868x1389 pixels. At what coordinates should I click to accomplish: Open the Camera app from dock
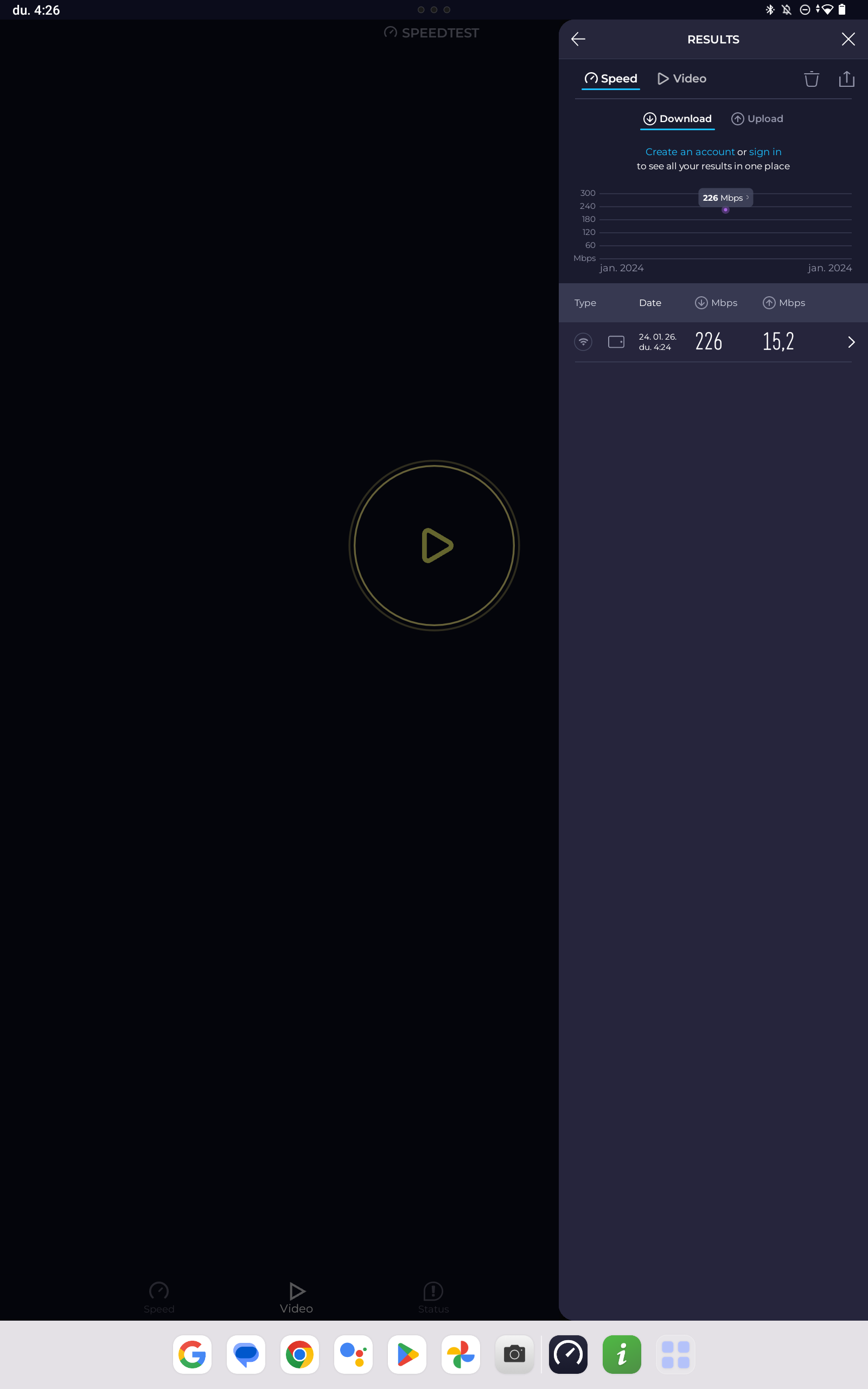(514, 1355)
